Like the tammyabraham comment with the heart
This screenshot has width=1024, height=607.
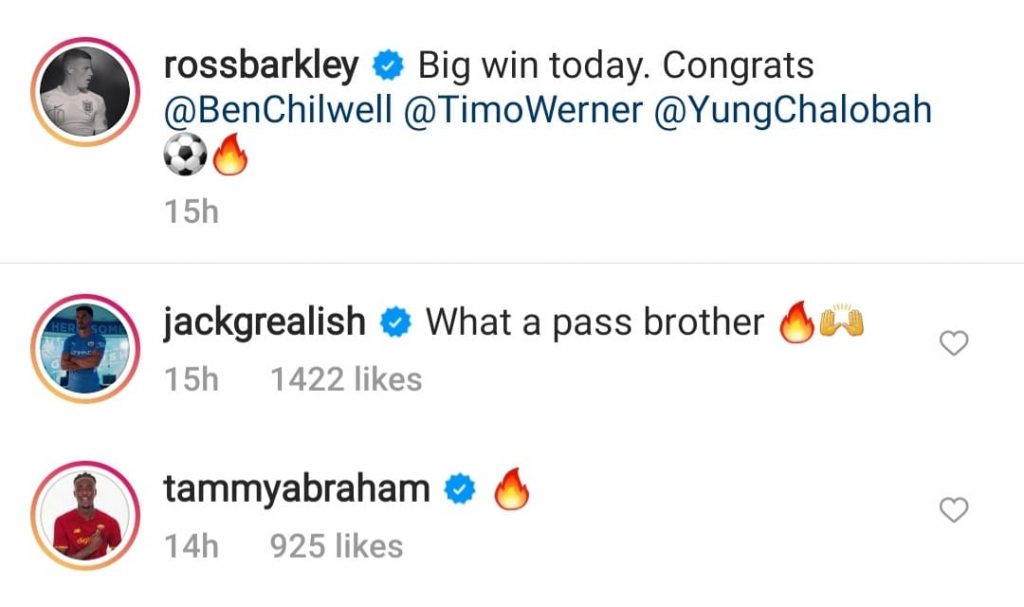[x=953, y=510]
